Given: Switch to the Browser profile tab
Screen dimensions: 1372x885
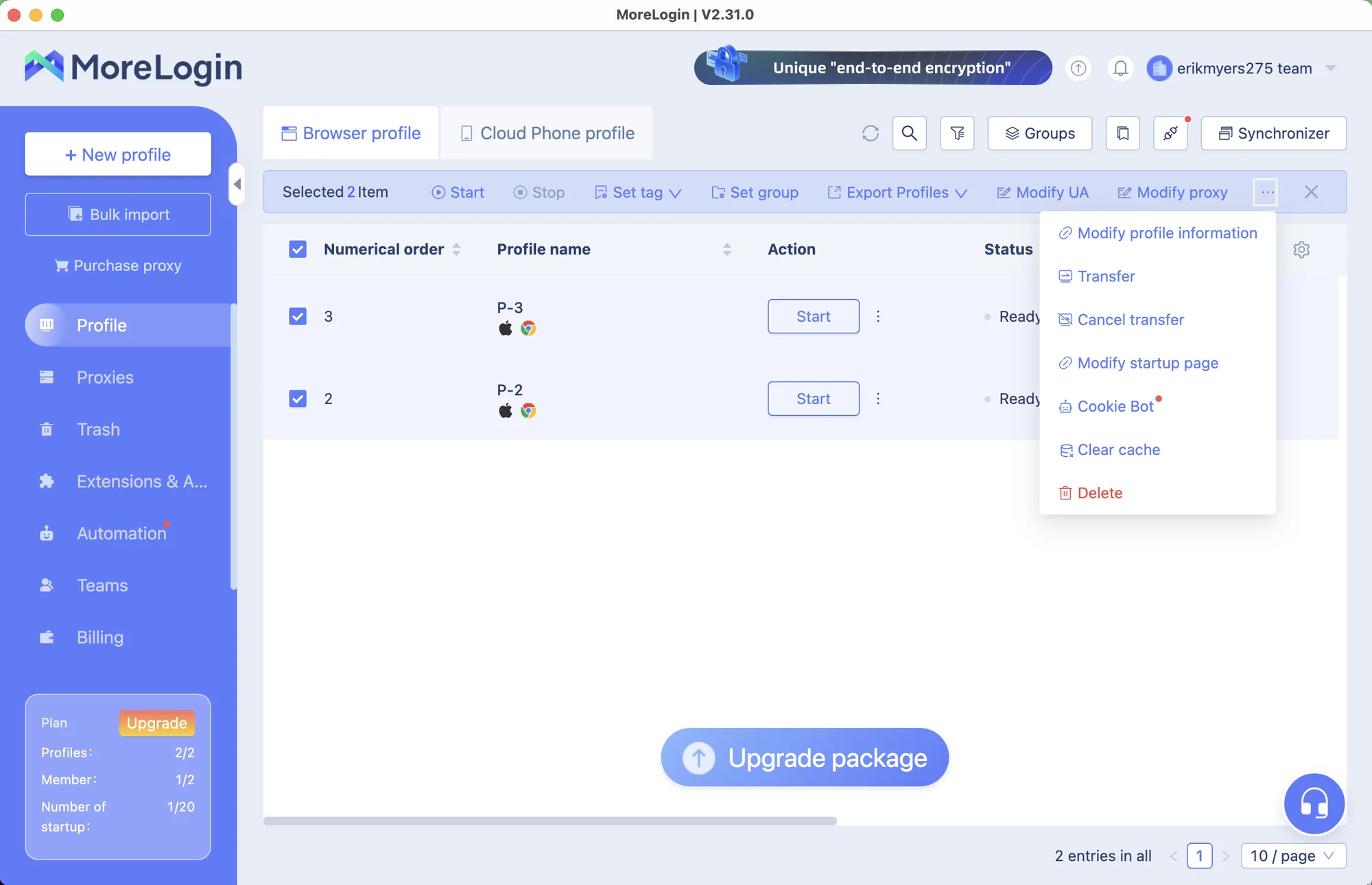Looking at the screenshot, I should (x=351, y=133).
